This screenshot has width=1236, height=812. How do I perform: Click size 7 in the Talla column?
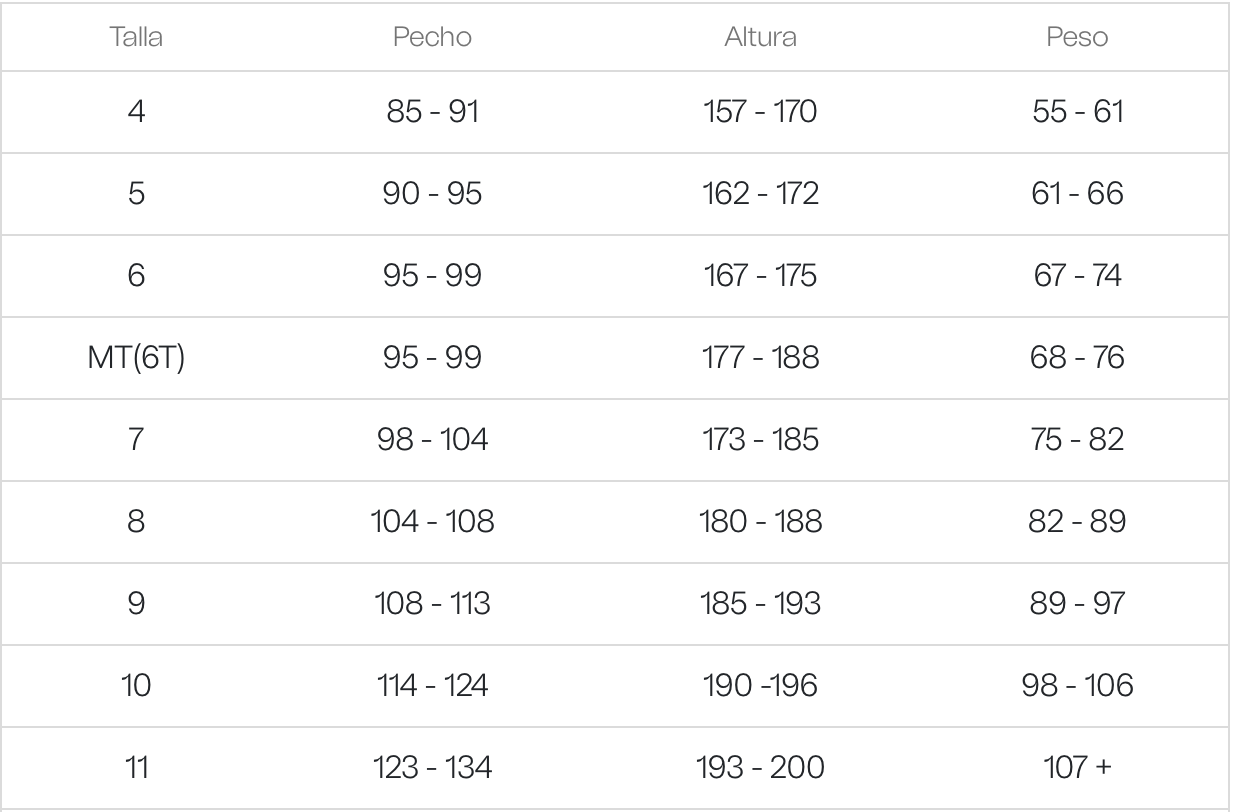point(137,439)
